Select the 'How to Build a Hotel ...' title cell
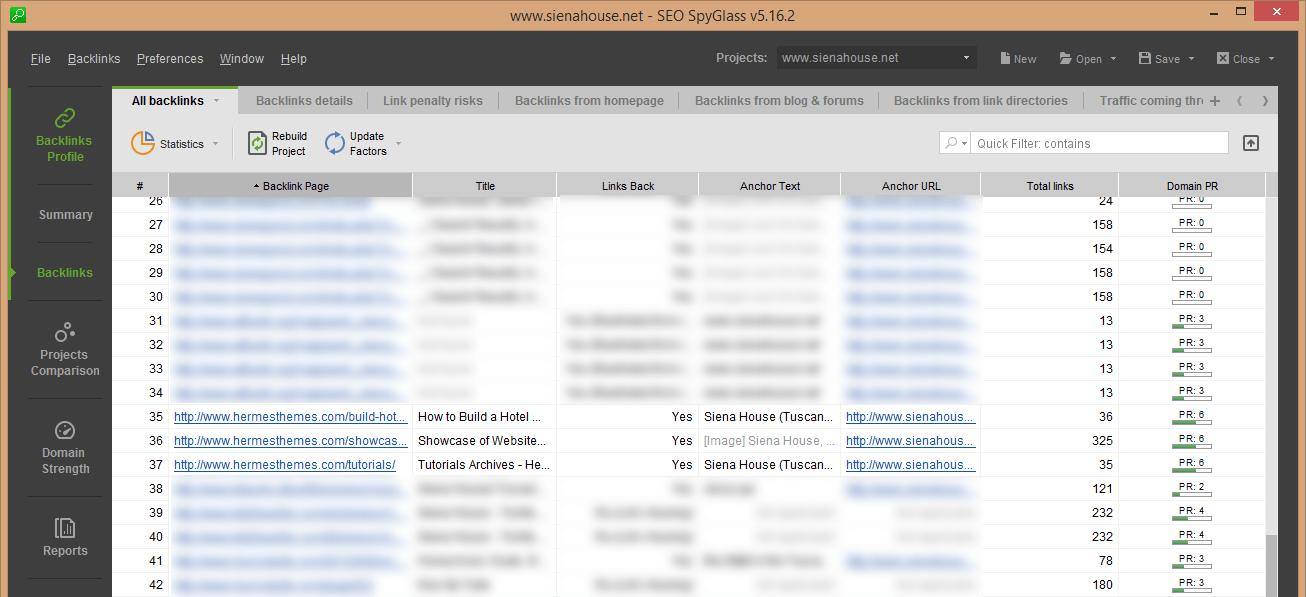The image size is (1306, 597). (485, 417)
